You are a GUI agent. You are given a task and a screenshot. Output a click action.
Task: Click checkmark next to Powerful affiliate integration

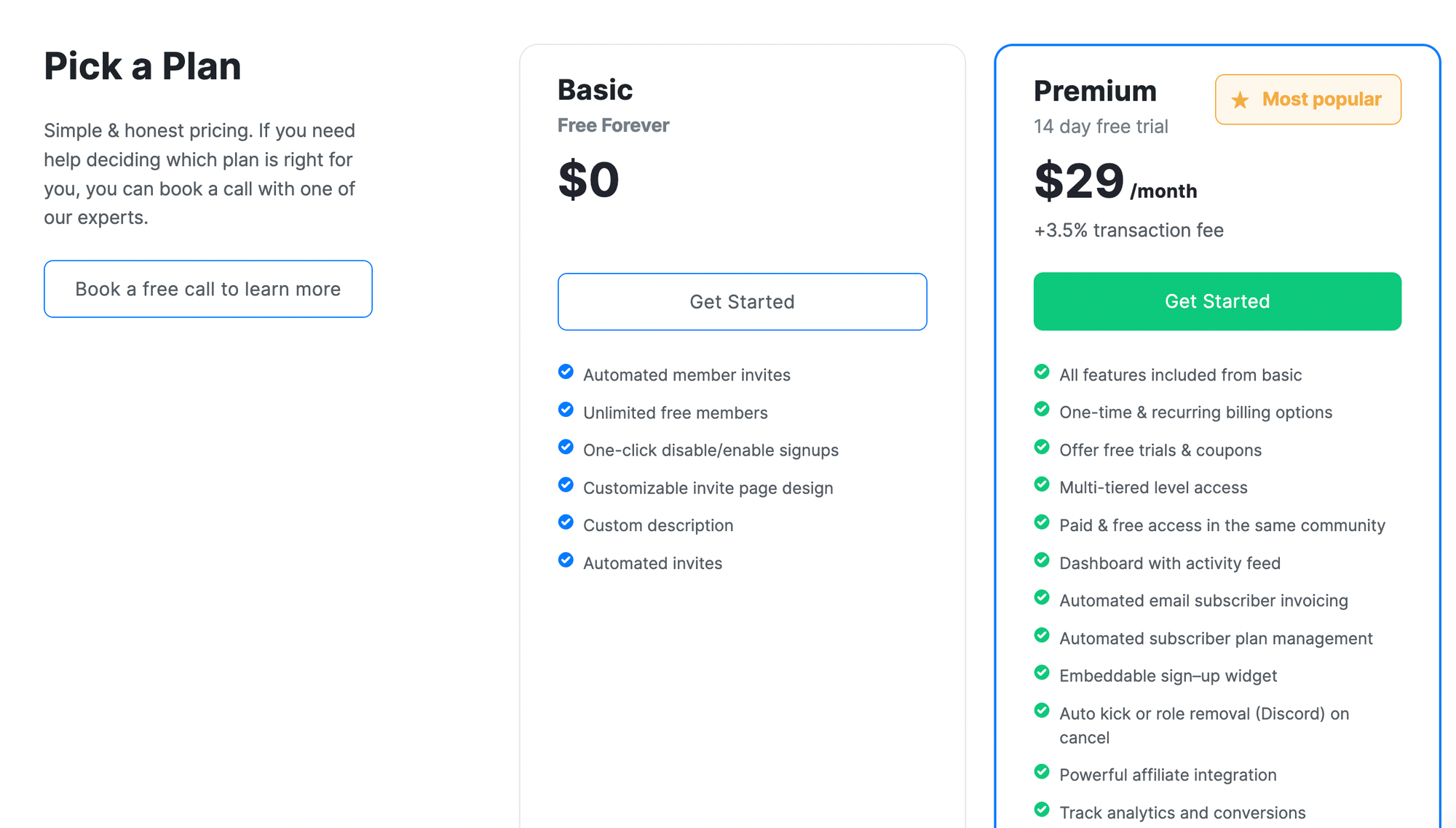(x=1042, y=773)
